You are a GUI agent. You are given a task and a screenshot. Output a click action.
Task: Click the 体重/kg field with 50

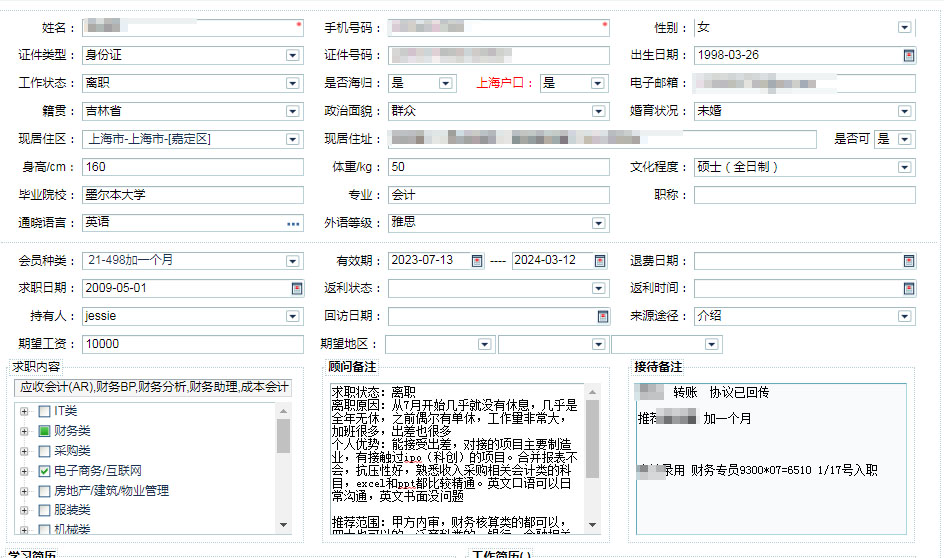pyautogui.click(x=498, y=167)
